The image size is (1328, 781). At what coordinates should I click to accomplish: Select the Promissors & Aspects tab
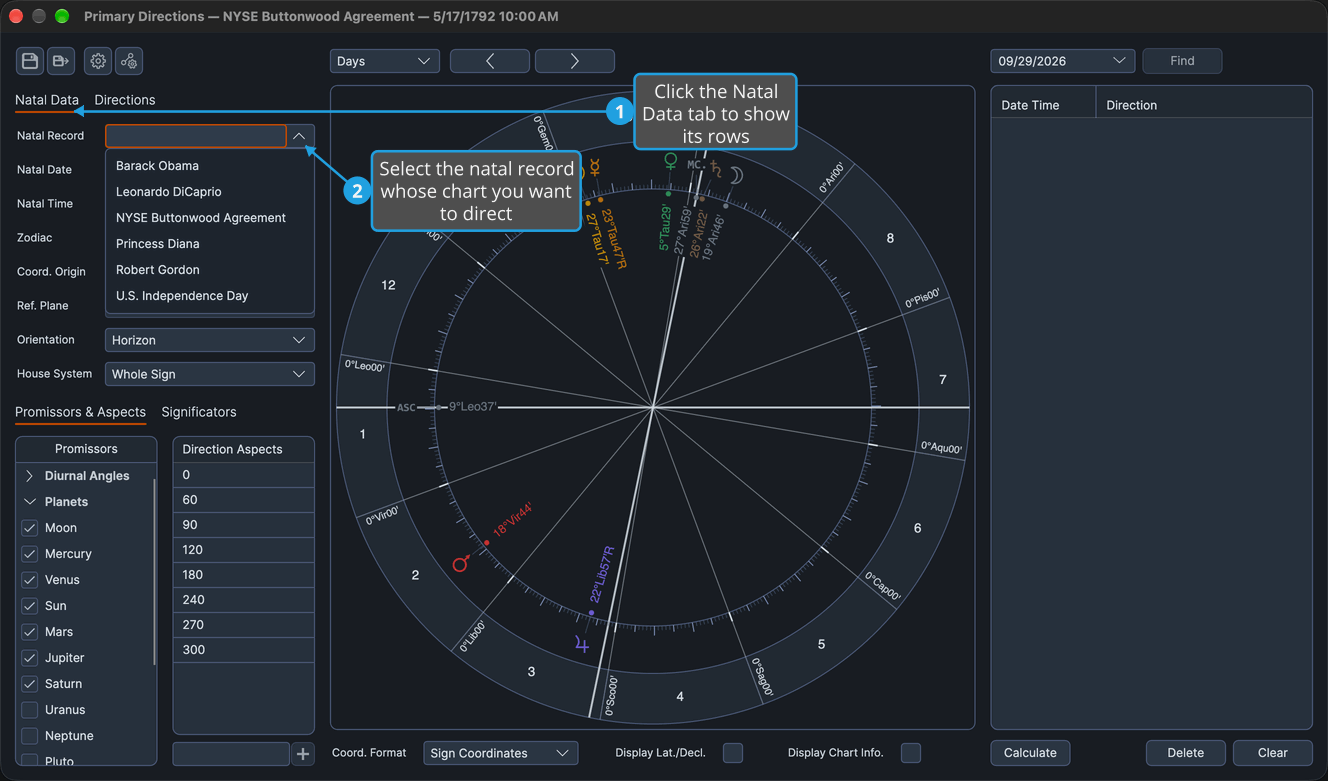click(x=80, y=412)
